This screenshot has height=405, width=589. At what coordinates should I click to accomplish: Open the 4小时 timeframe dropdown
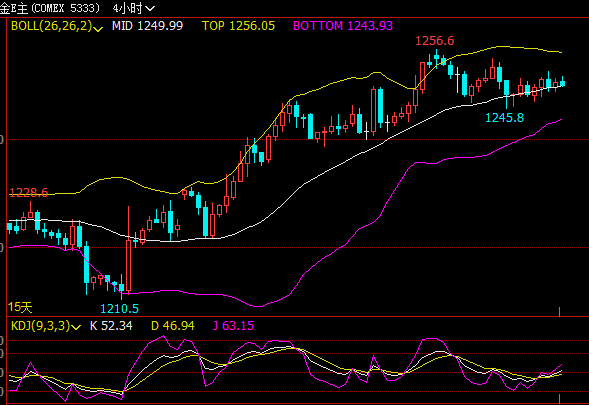pyautogui.click(x=134, y=8)
